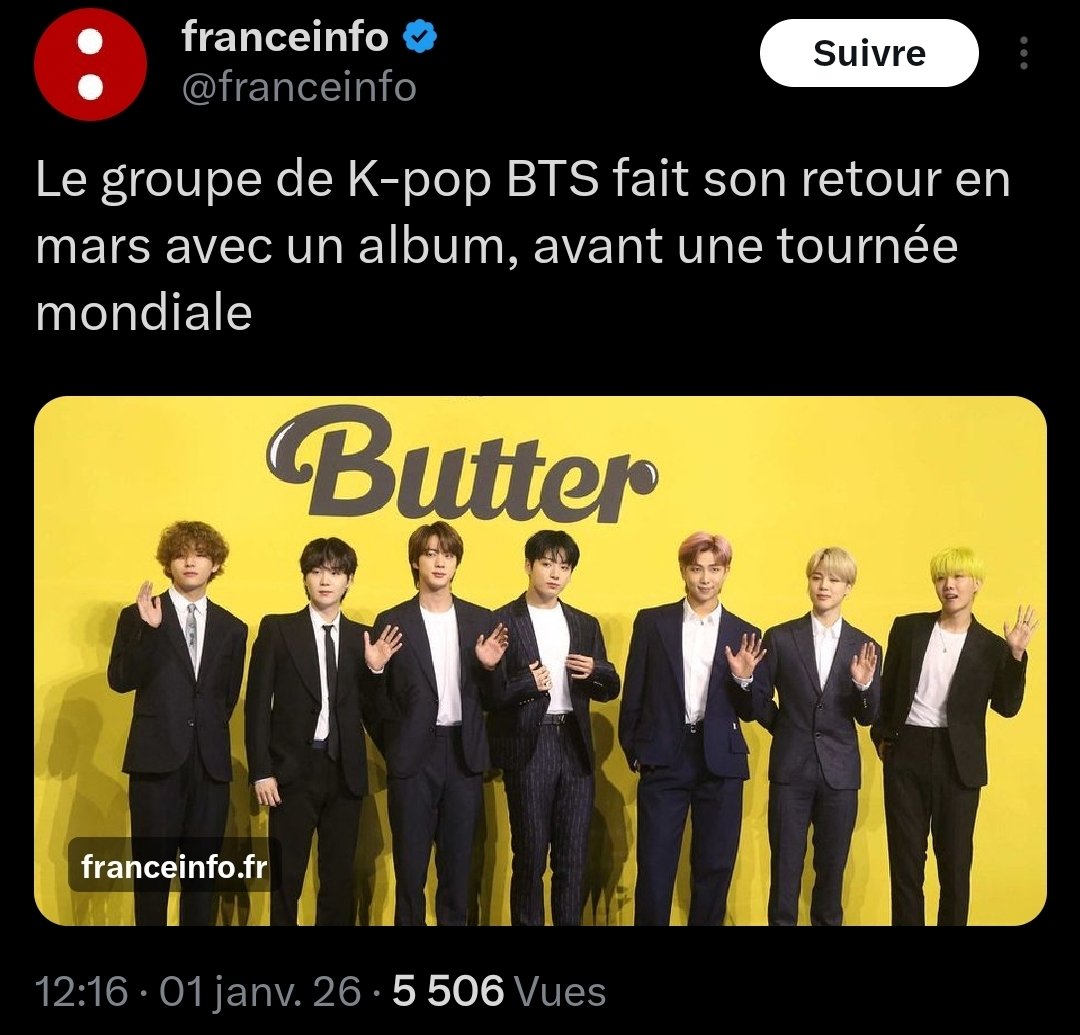
Task: Click the franceinfo.fr domain label on card
Action: (174, 866)
